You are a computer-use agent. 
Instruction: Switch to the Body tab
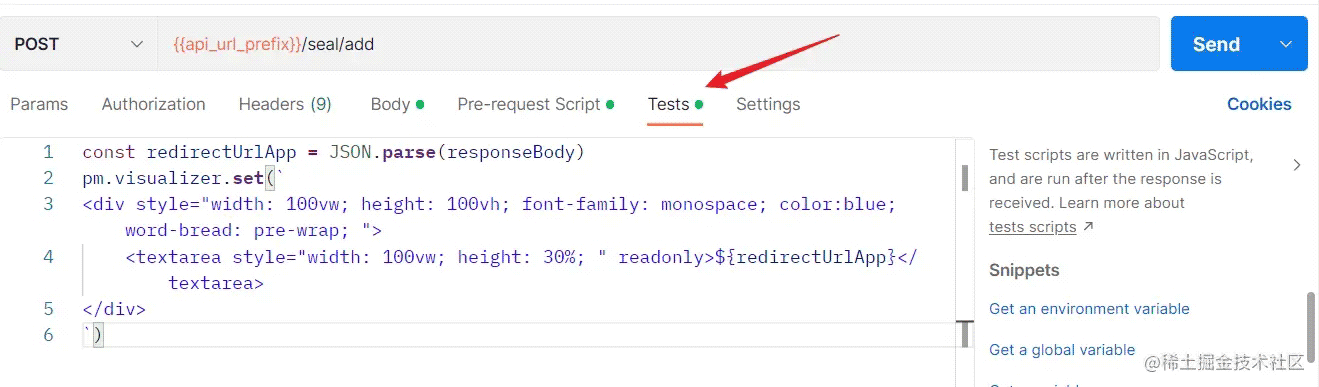coord(397,104)
